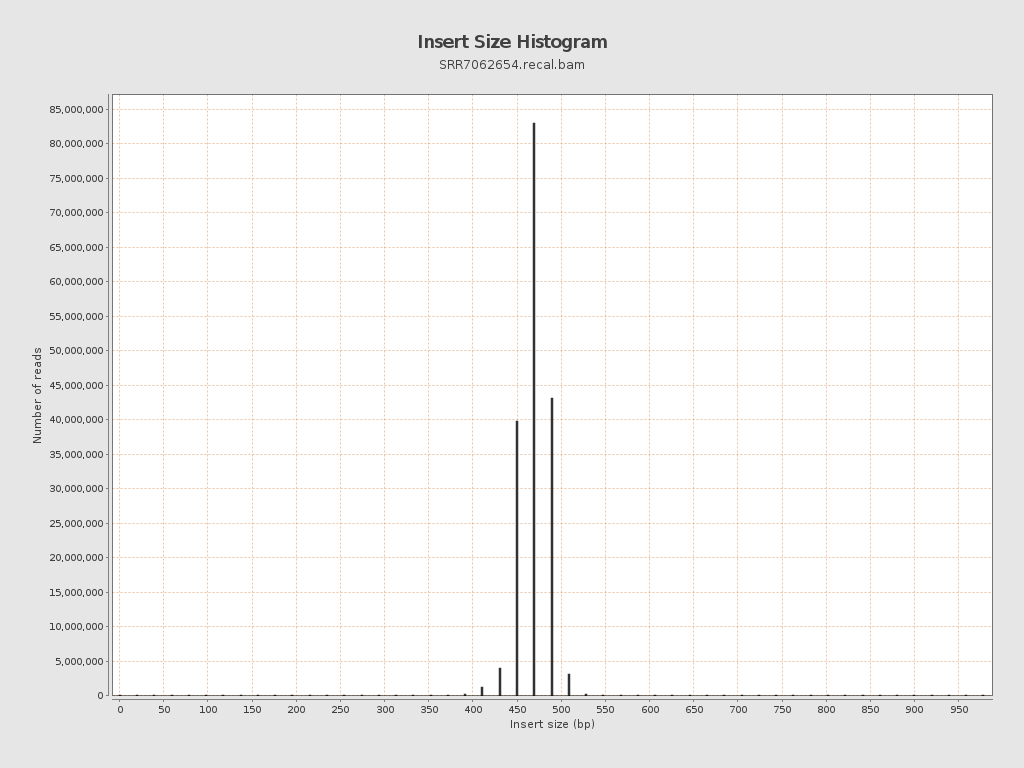Click the Number of reads axis label
The height and width of the screenshot is (768, 1024).
(37, 395)
